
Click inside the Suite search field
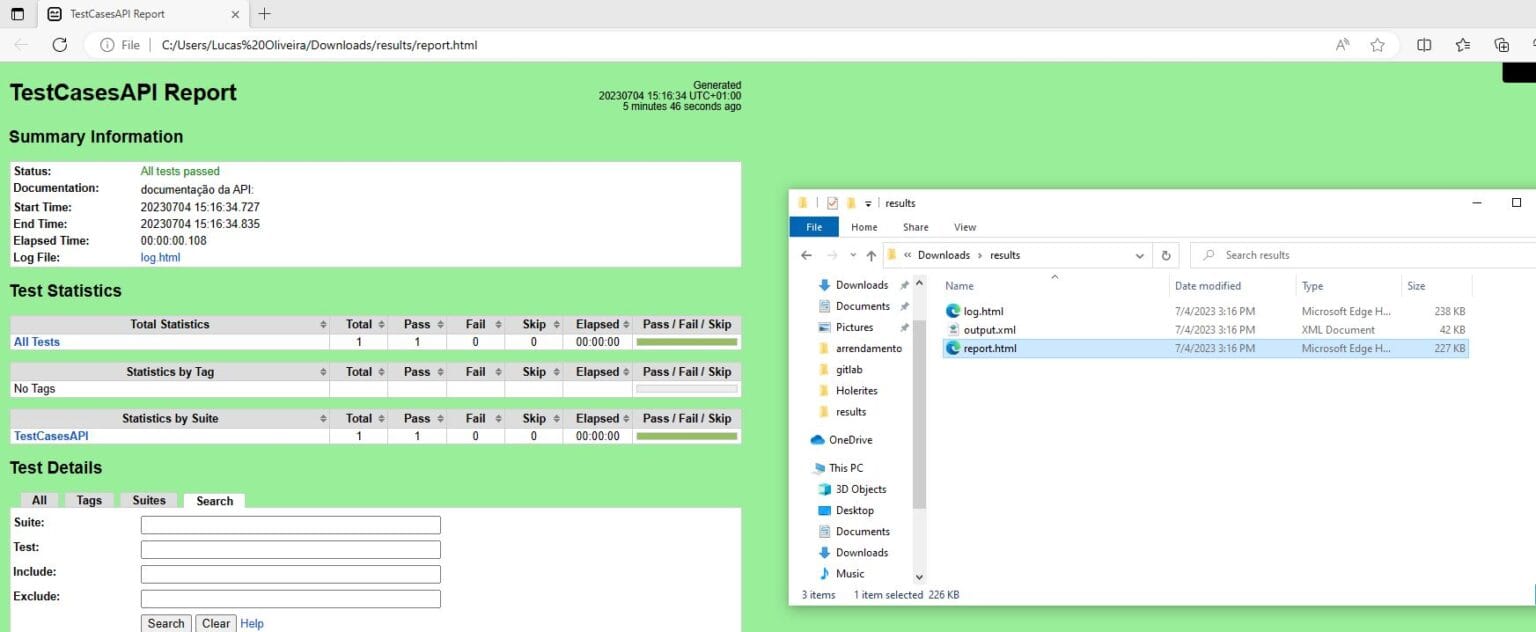tap(290, 524)
